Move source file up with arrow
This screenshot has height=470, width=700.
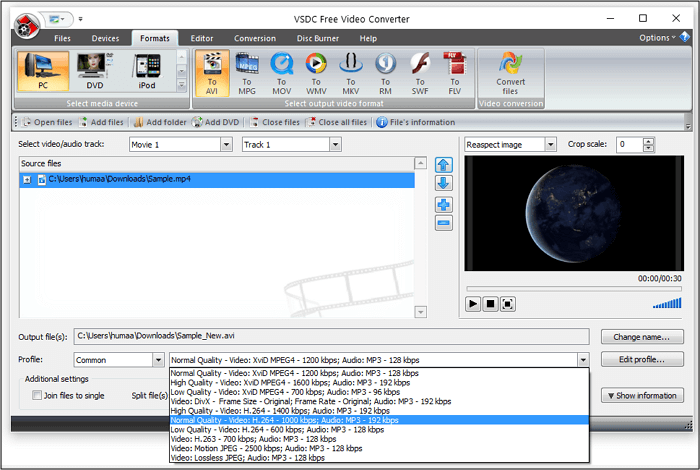[x=444, y=164]
